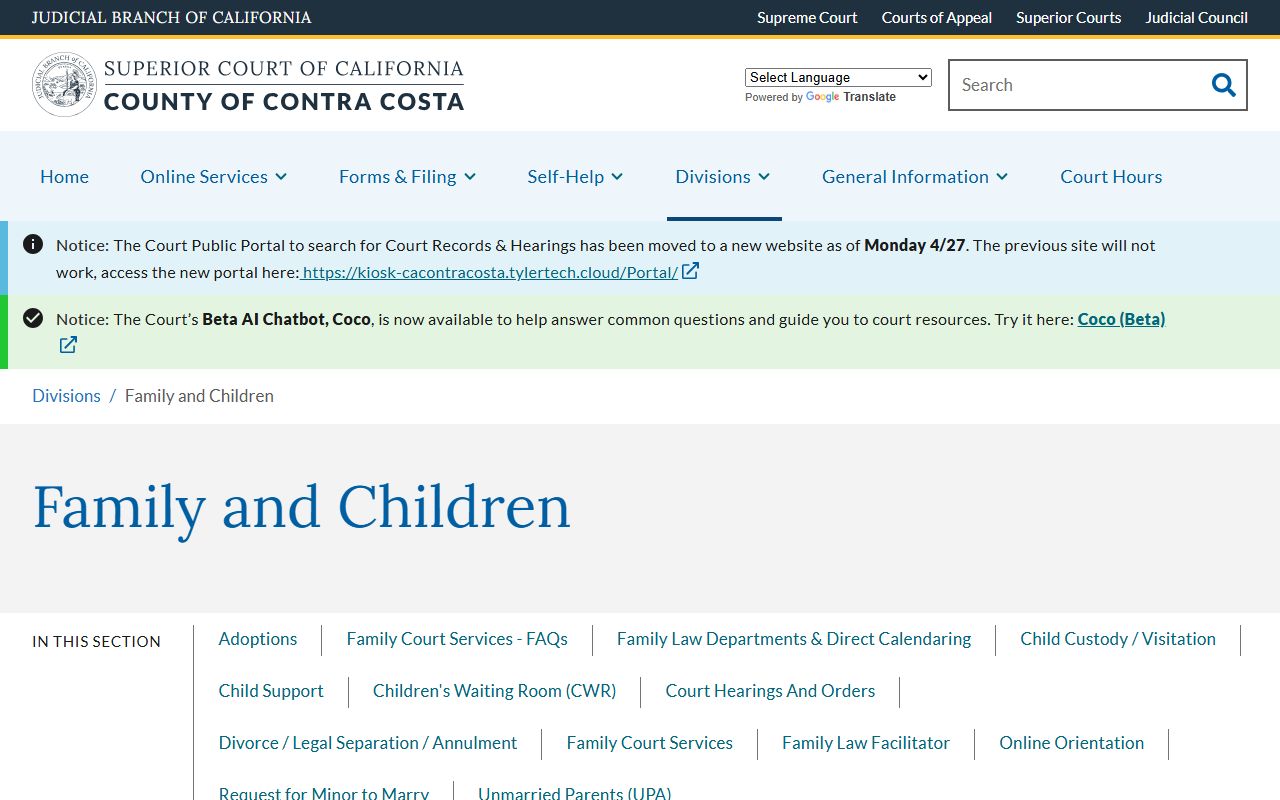This screenshot has width=1280, height=800.
Task: Open Judicial Council in top bar
Action: [1197, 17]
